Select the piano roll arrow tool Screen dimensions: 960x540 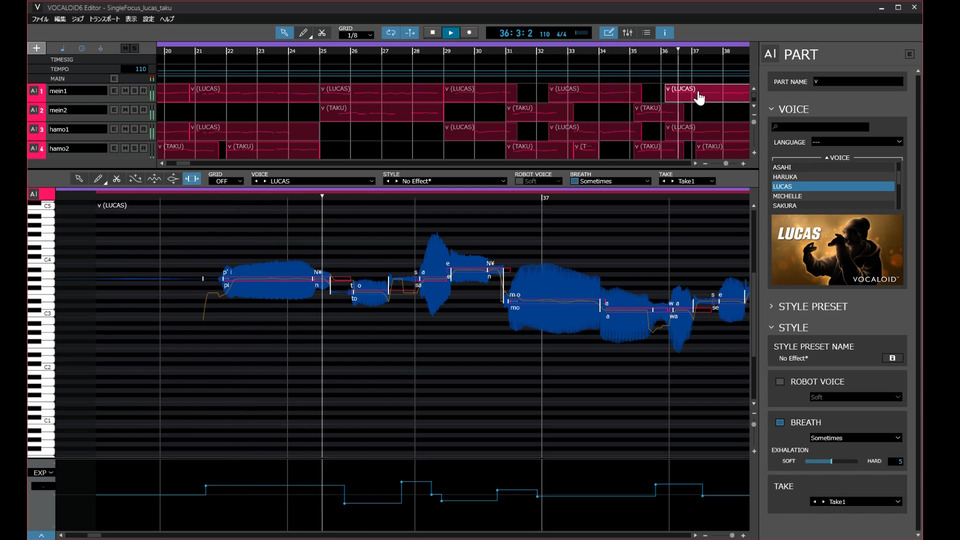tap(79, 179)
